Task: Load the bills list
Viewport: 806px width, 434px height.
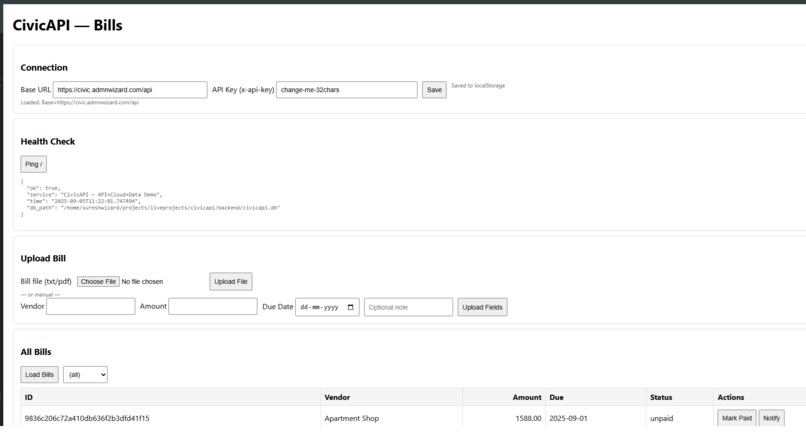Action: click(40, 374)
